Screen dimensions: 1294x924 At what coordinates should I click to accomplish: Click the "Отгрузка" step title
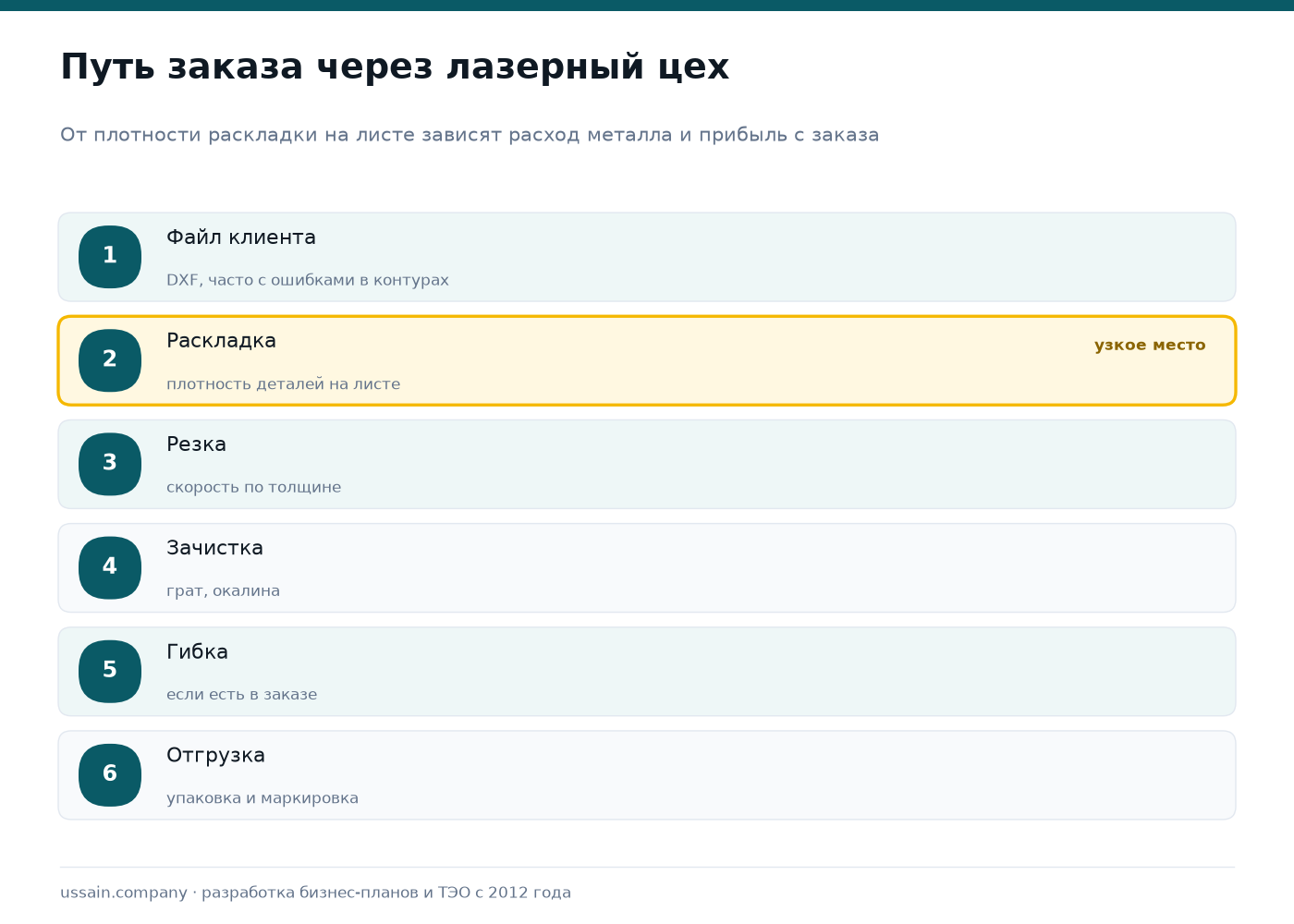(215, 756)
